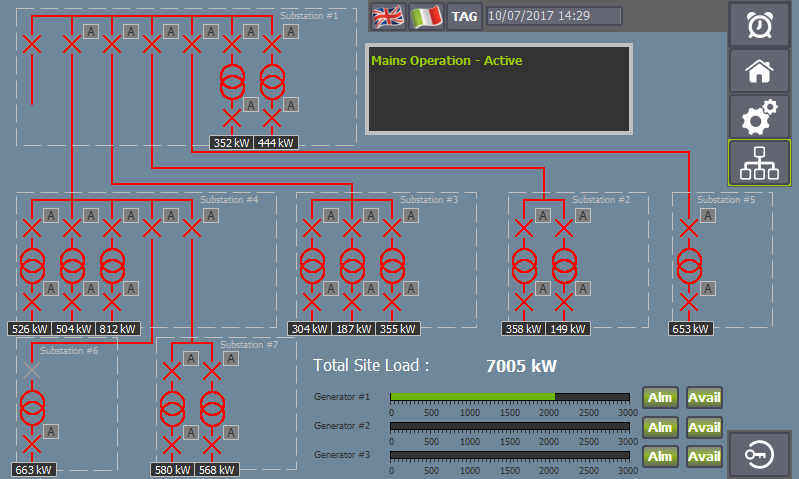The image size is (799, 479).
Task: Click the open grey breaker in Substation #6
Action: [x=32, y=370]
